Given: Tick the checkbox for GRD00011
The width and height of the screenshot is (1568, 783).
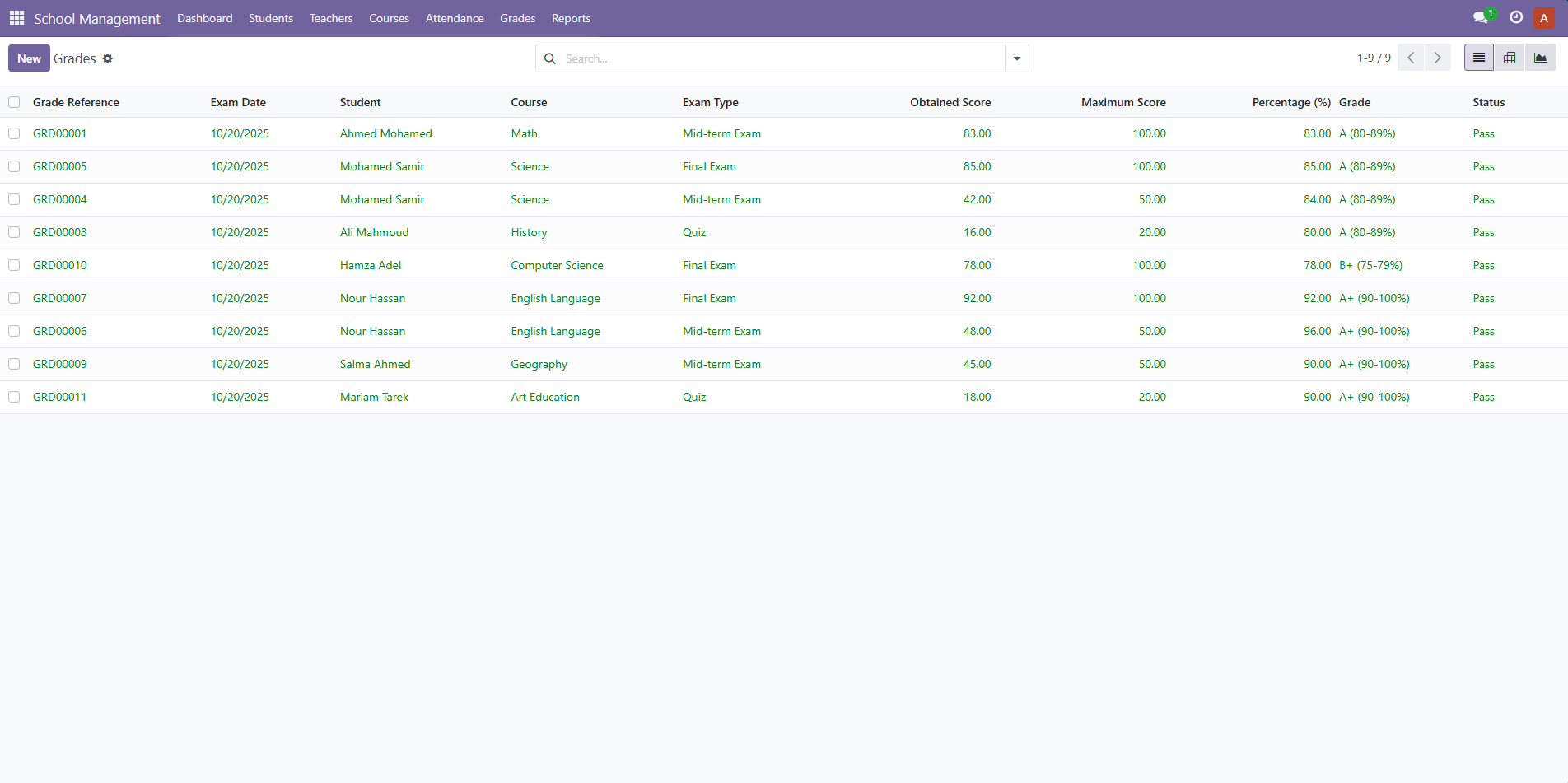Looking at the screenshot, I should pos(14,397).
